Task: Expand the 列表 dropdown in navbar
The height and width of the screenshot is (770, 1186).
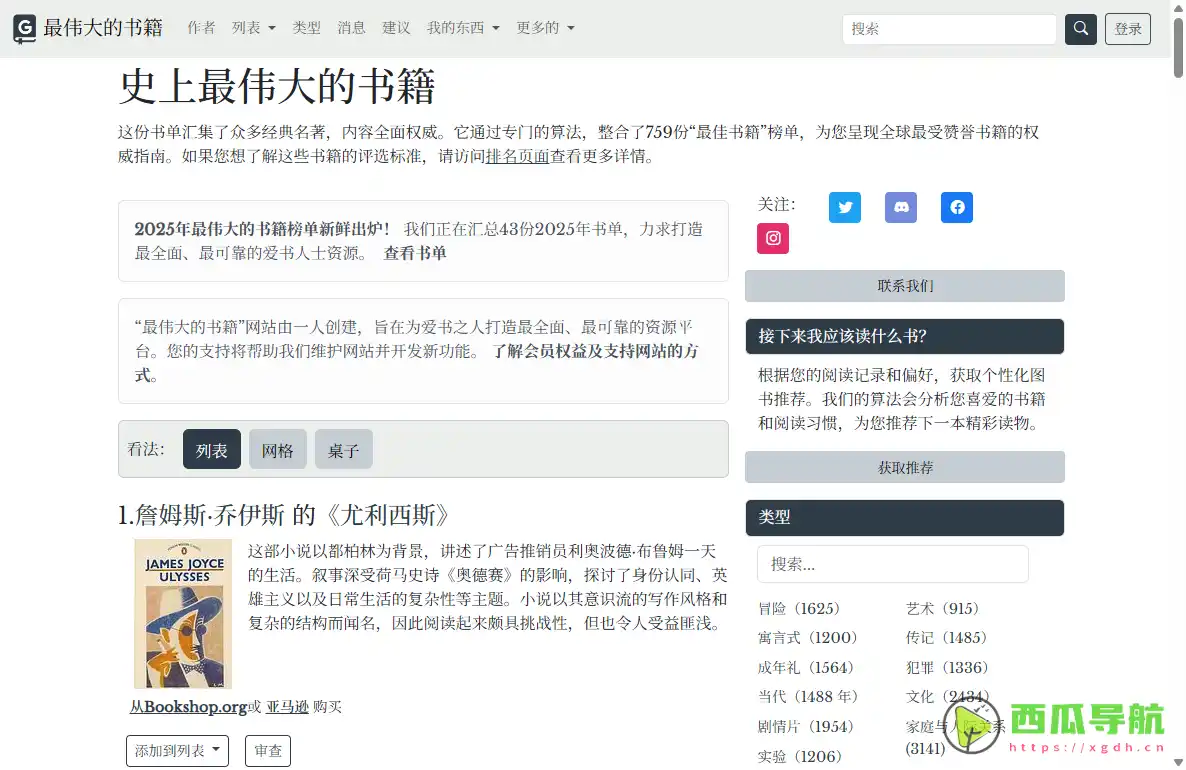Action: click(x=253, y=28)
